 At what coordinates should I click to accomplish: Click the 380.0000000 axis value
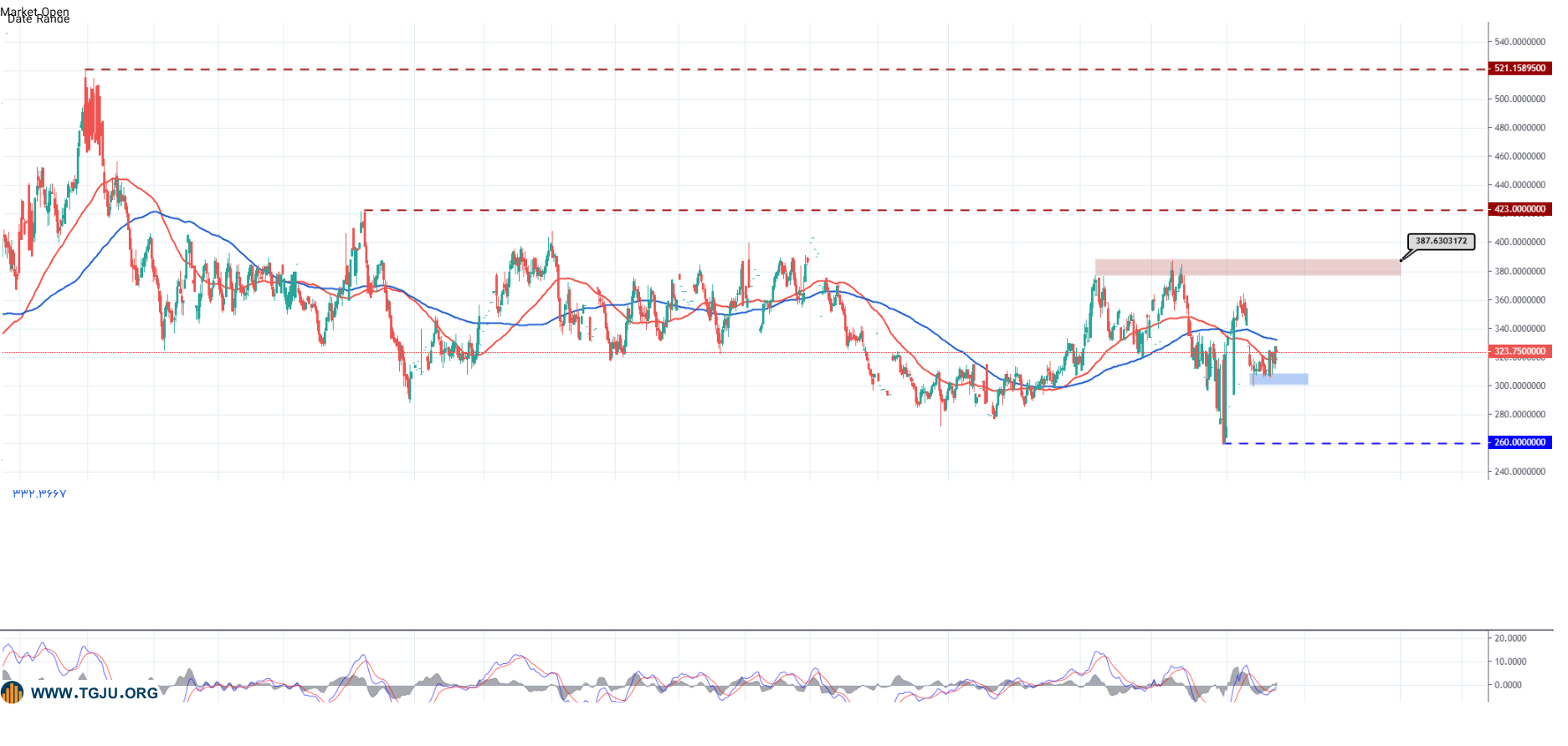click(x=1519, y=271)
